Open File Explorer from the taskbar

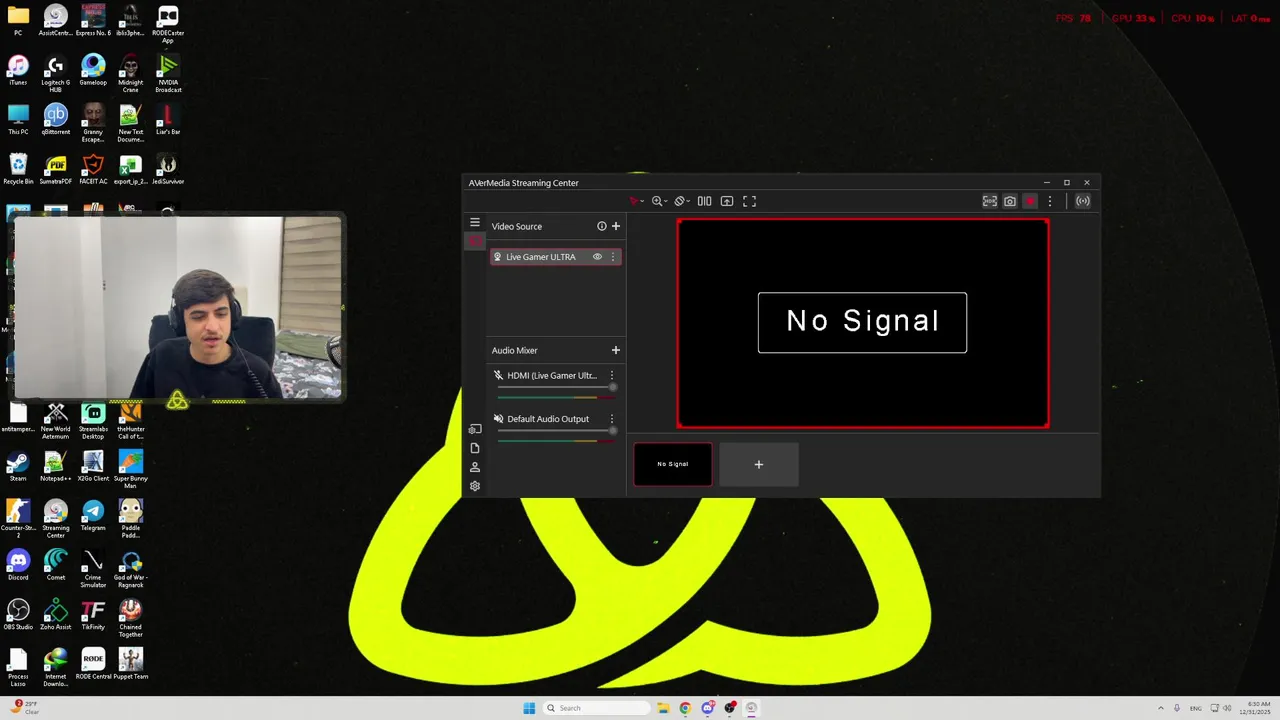662,708
